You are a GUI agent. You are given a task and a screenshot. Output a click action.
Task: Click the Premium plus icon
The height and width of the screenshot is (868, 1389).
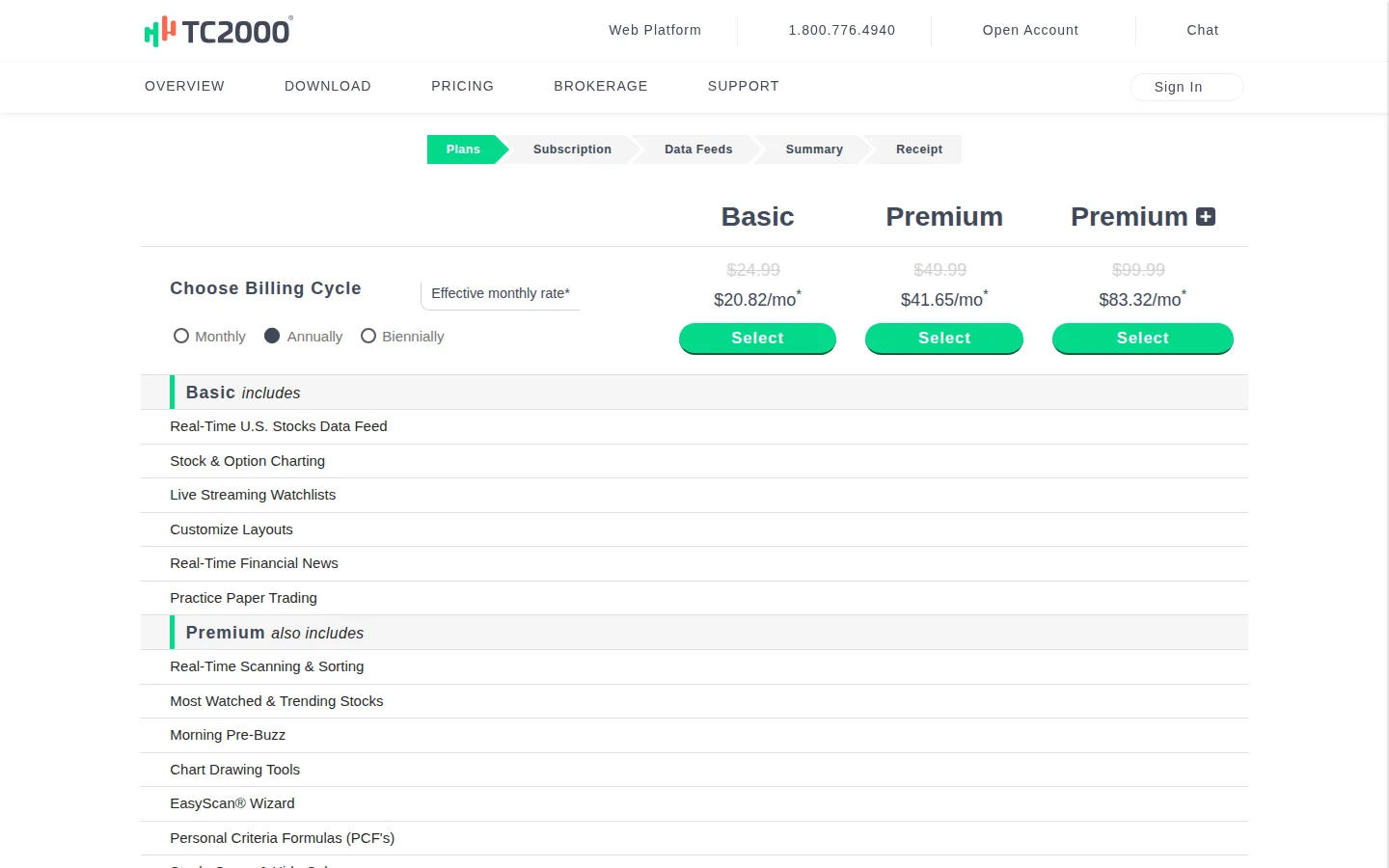pyautogui.click(x=1205, y=217)
